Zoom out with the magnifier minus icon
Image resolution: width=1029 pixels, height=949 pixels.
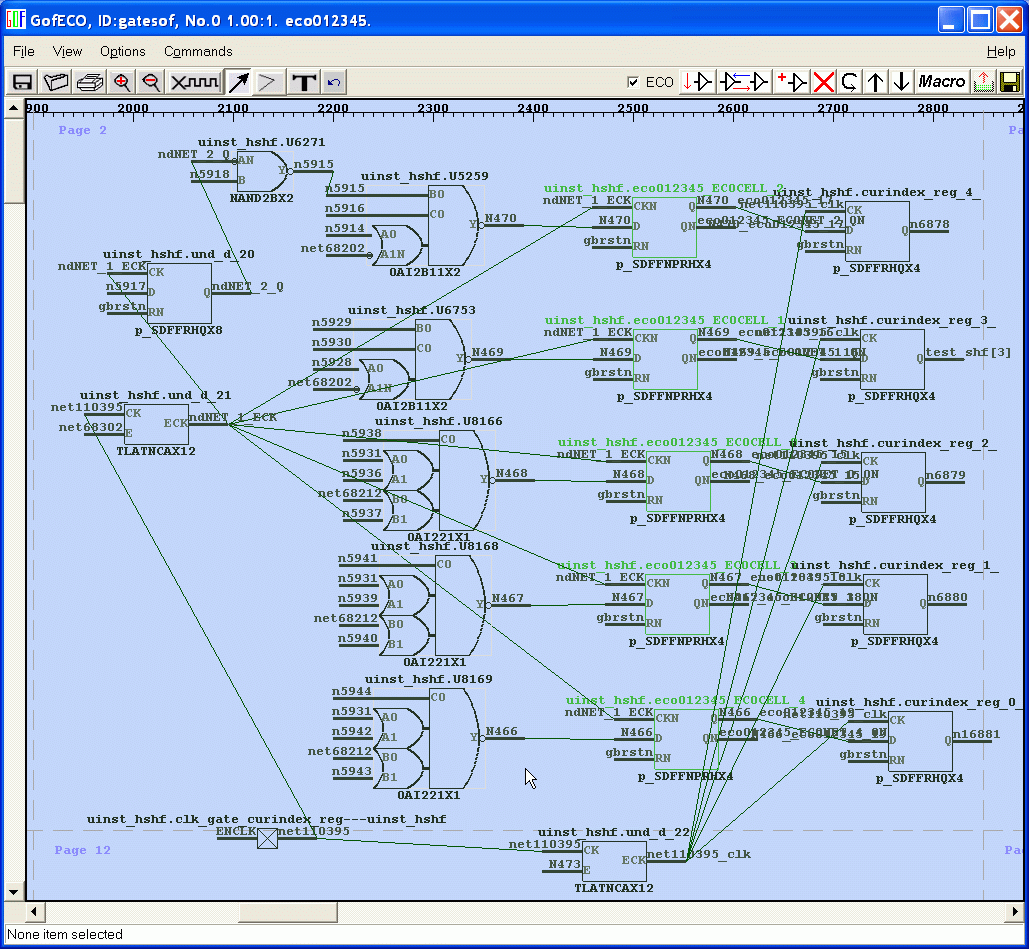point(151,82)
